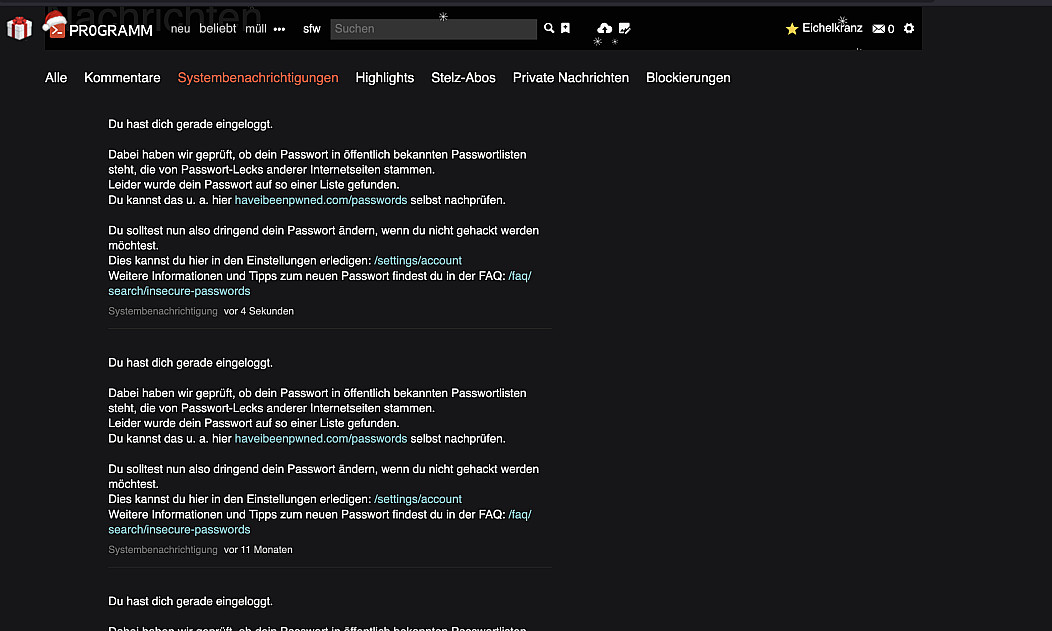Image resolution: width=1052 pixels, height=631 pixels.
Task: Open the Stelz-Abos tab
Action: [x=463, y=77]
